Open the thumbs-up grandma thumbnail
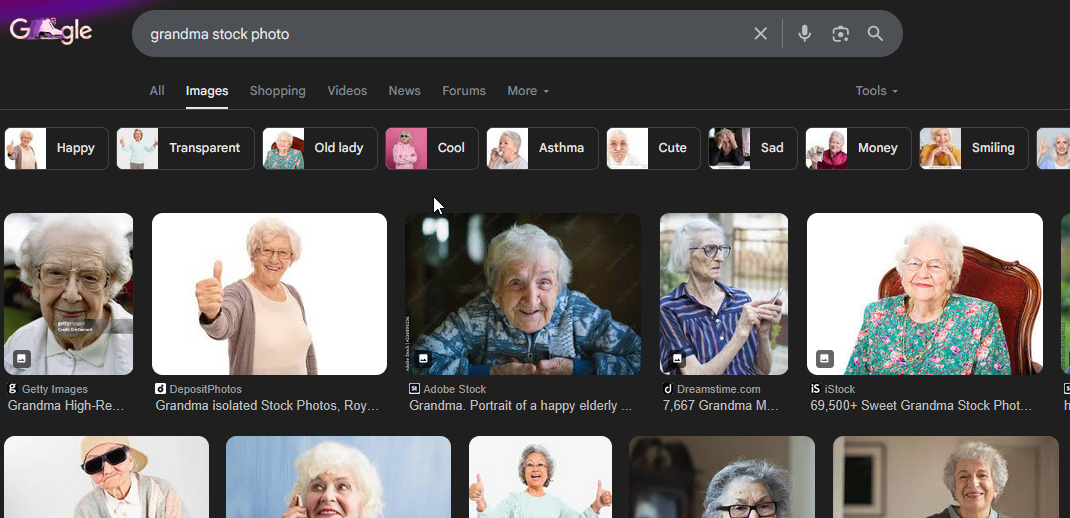The image size is (1070, 518). tap(269, 294)
